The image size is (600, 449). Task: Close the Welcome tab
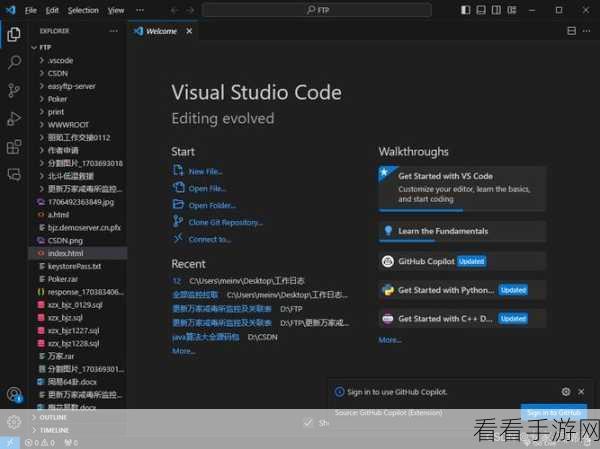(189, 31)
